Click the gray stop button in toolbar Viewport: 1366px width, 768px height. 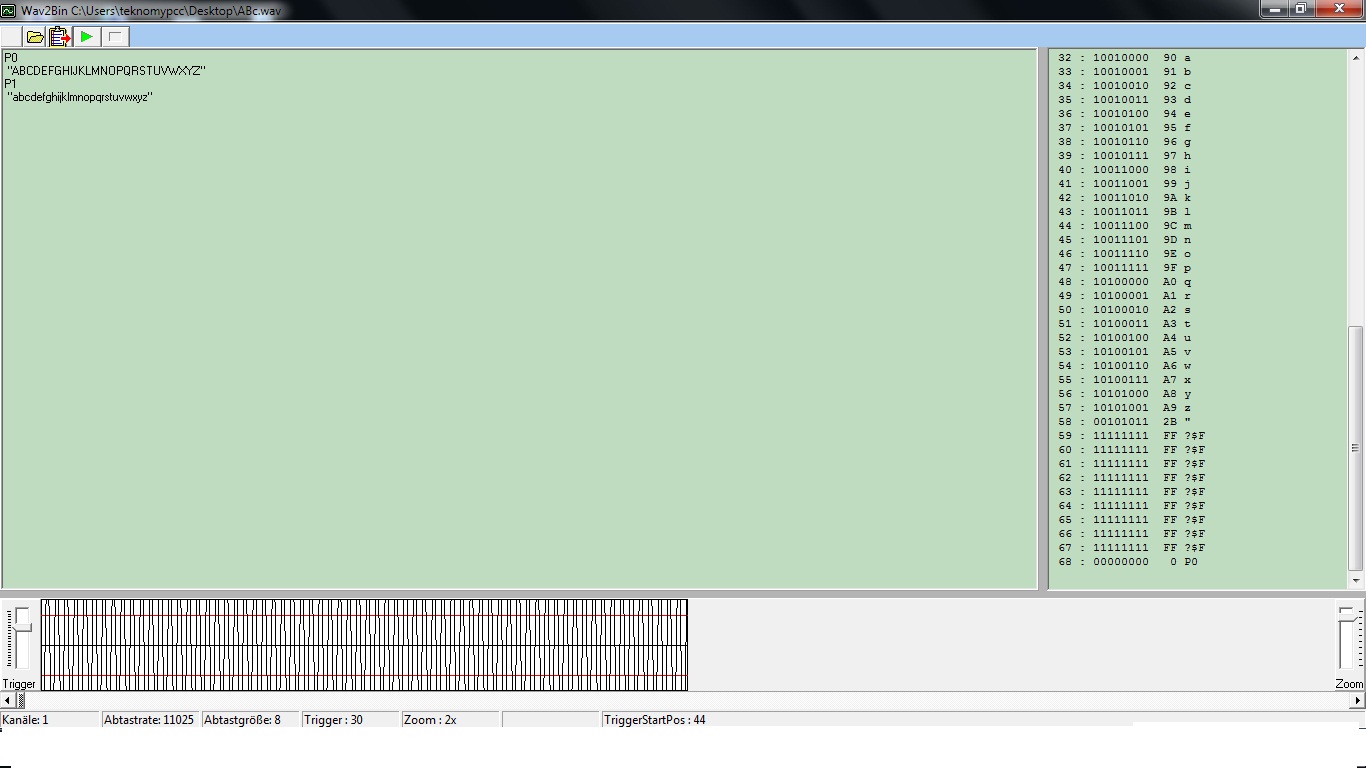click(115, 37)
